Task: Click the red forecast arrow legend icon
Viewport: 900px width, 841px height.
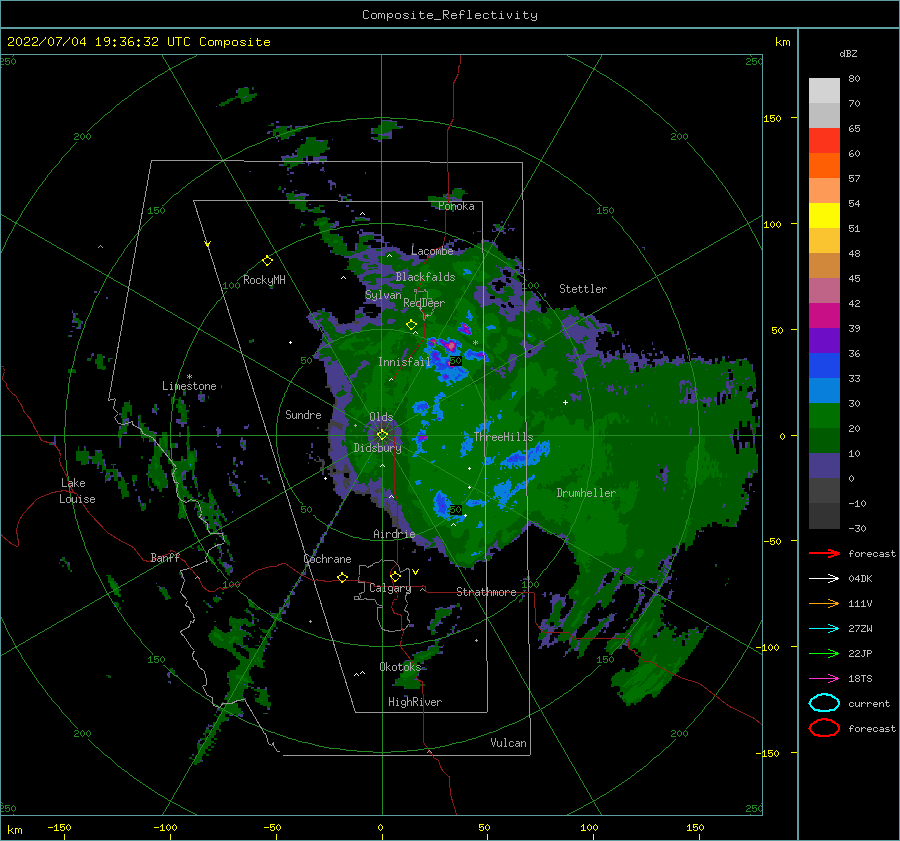Action: point(824,553)
